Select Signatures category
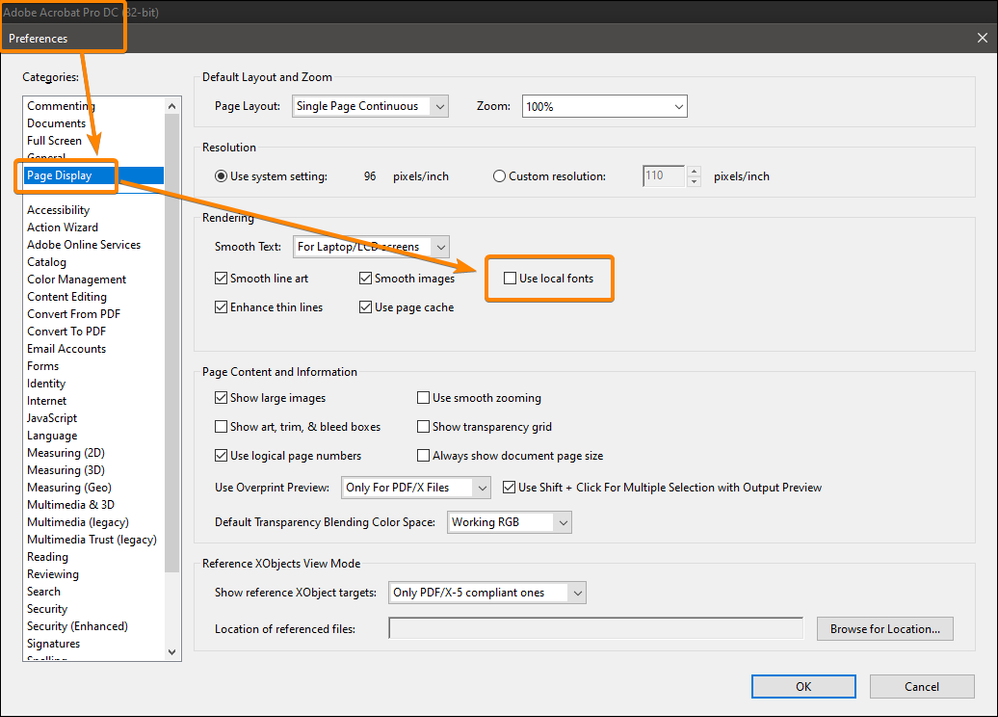This screenshot has height=717, width=998. 53,644
